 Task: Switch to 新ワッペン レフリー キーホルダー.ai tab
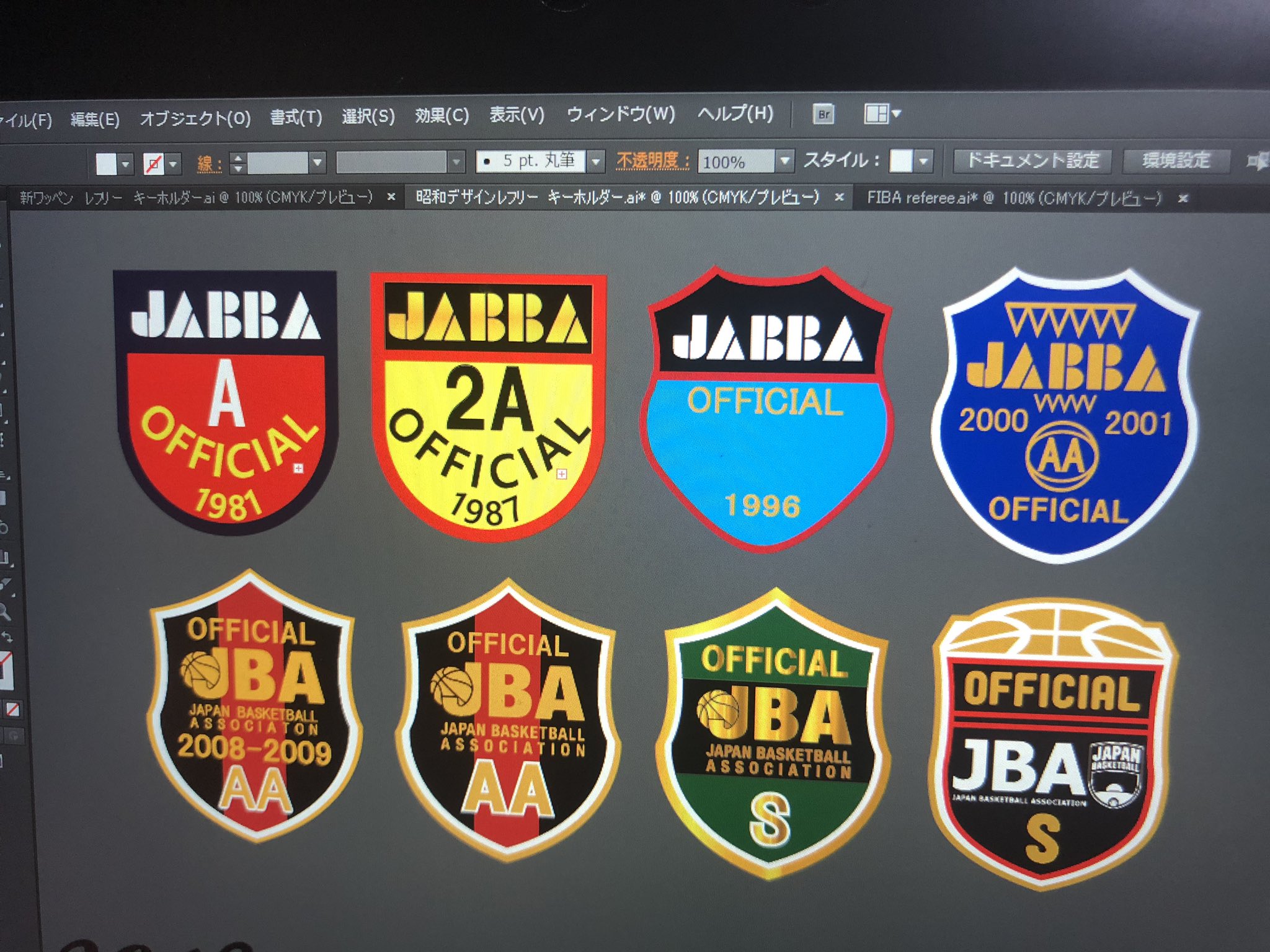coord(196,198)
